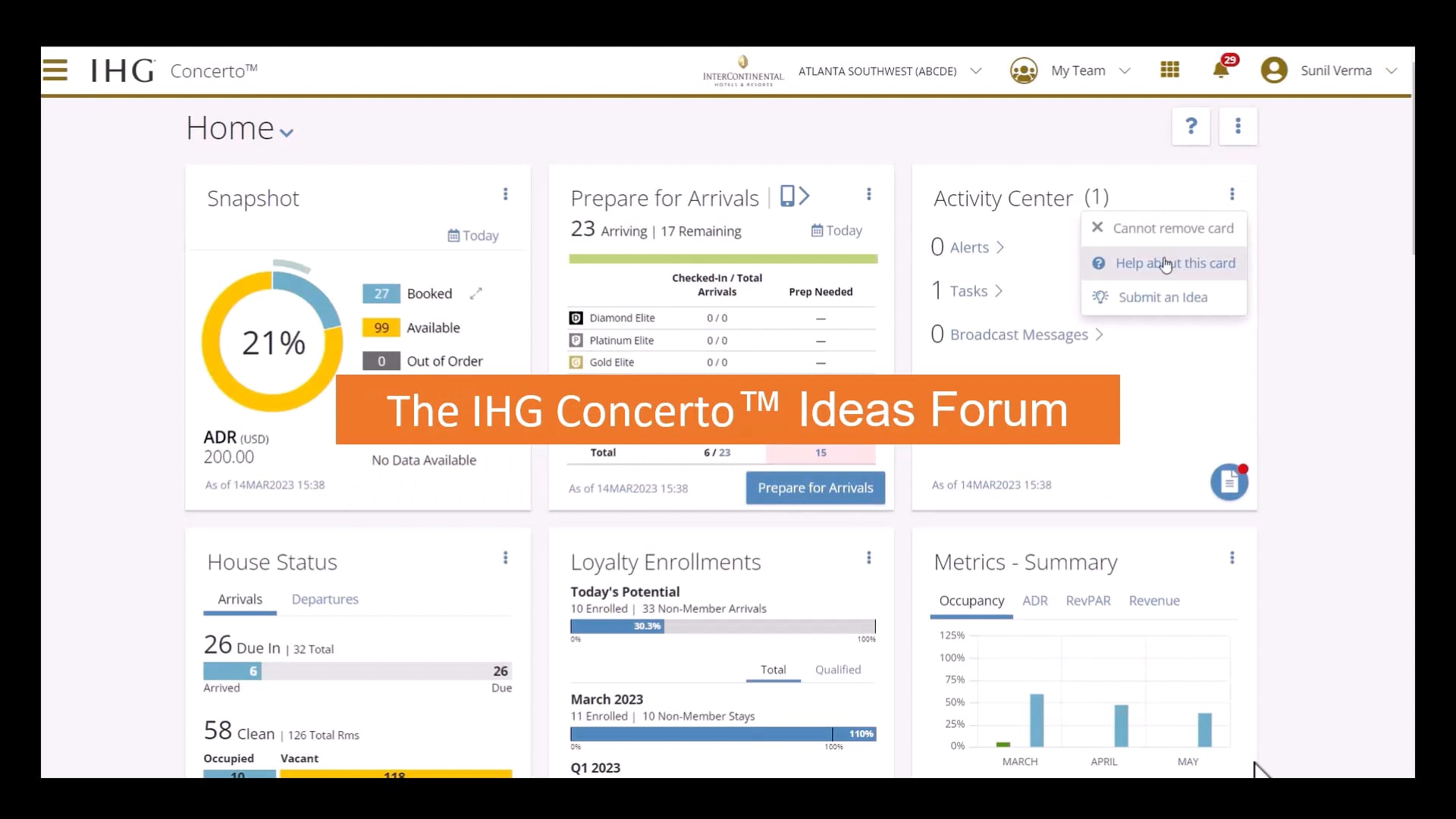1456x819 pixels.
Task: Open the Snapshot card options menu
Action: 505,194
